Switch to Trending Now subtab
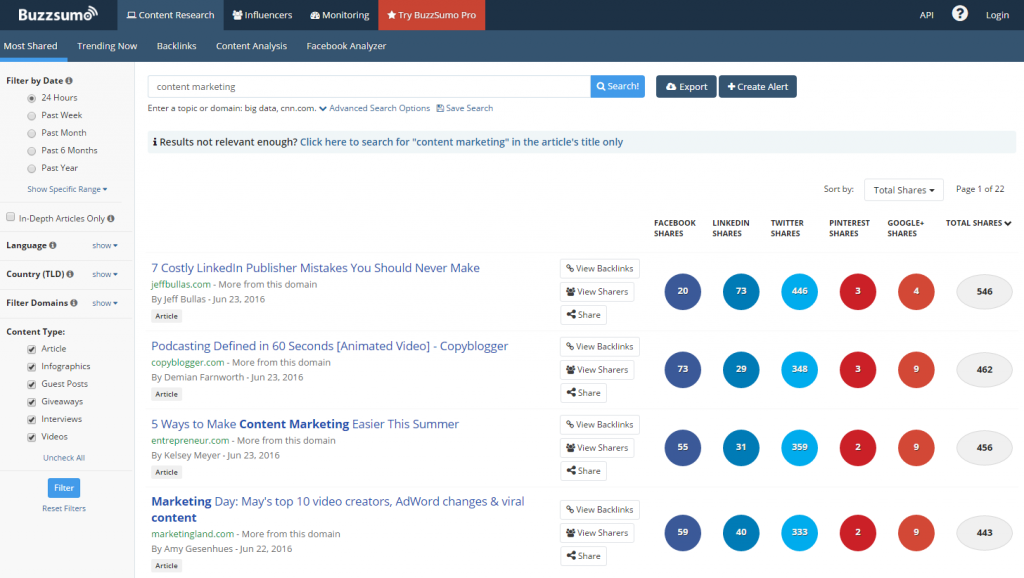Viewport: 1024px width, 578px height. (107, 46)
